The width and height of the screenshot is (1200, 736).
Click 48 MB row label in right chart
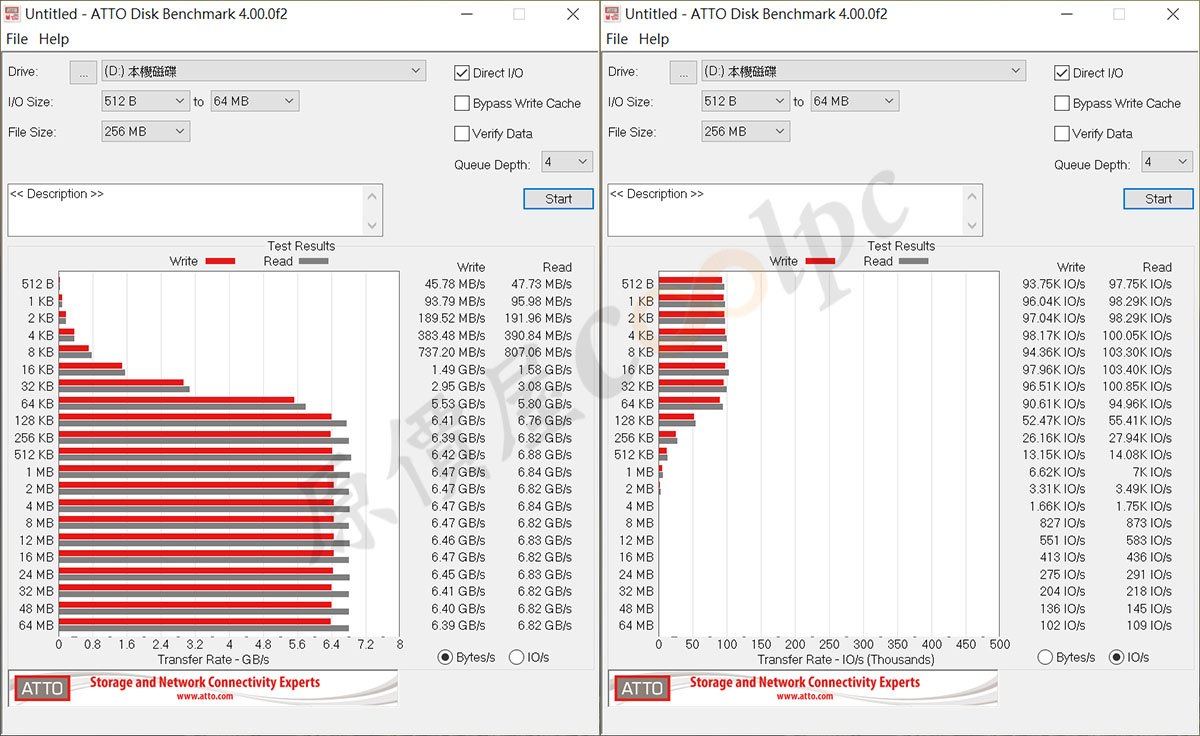[636, 608]
